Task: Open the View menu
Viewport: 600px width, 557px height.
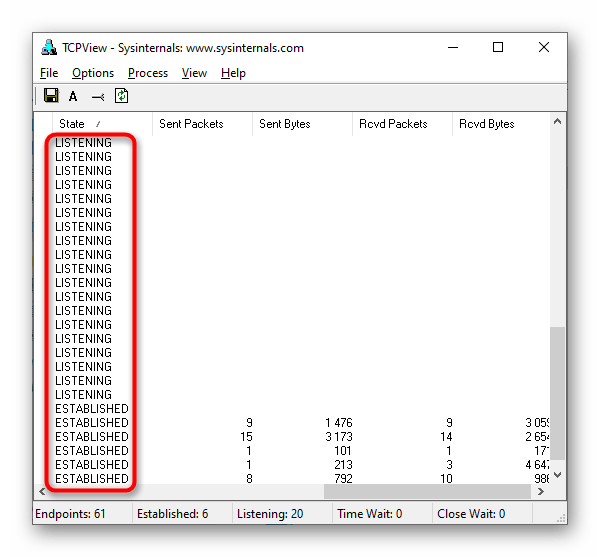Action: coord(194,73)
